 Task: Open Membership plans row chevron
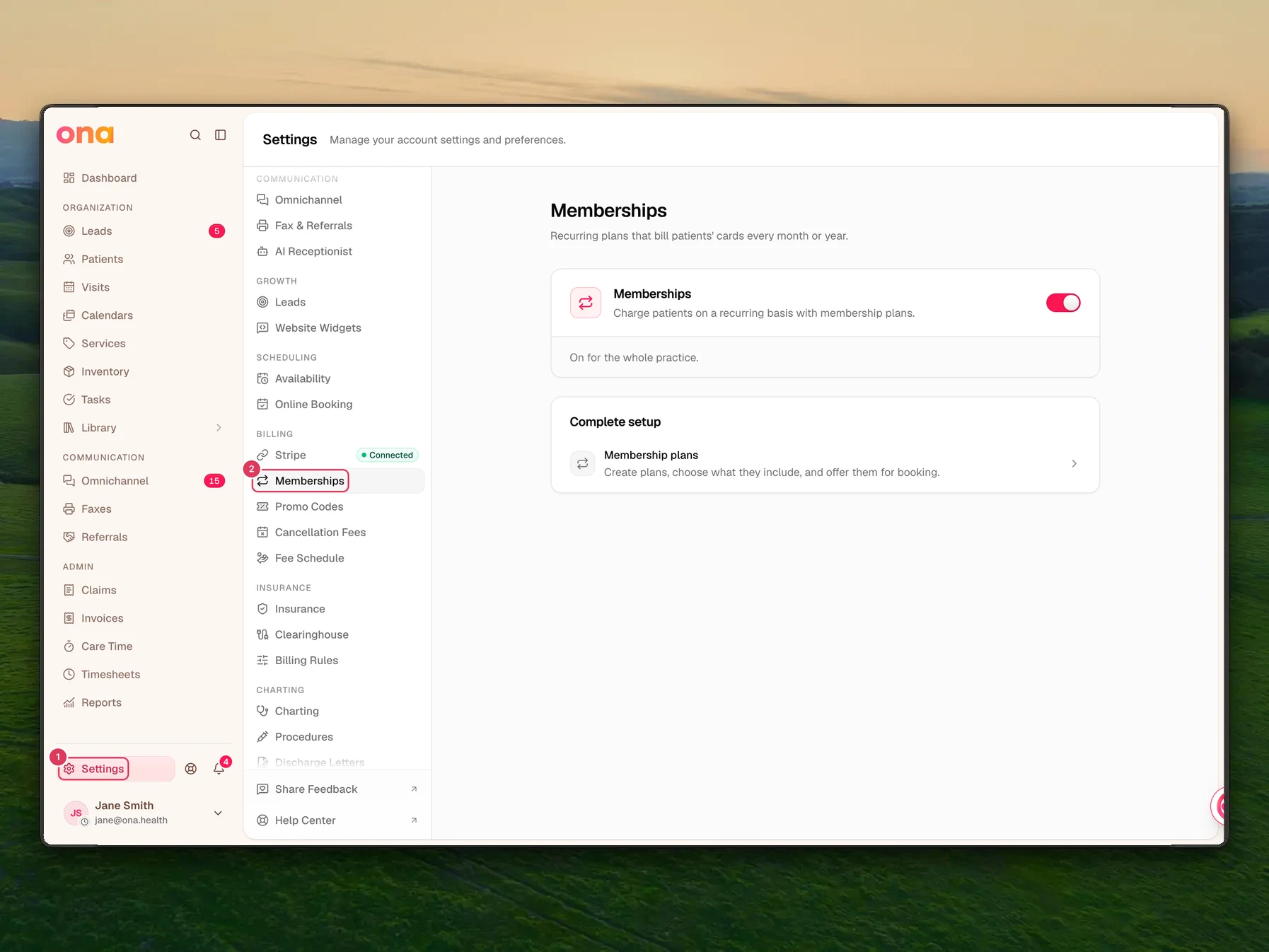coord(1074,464)
